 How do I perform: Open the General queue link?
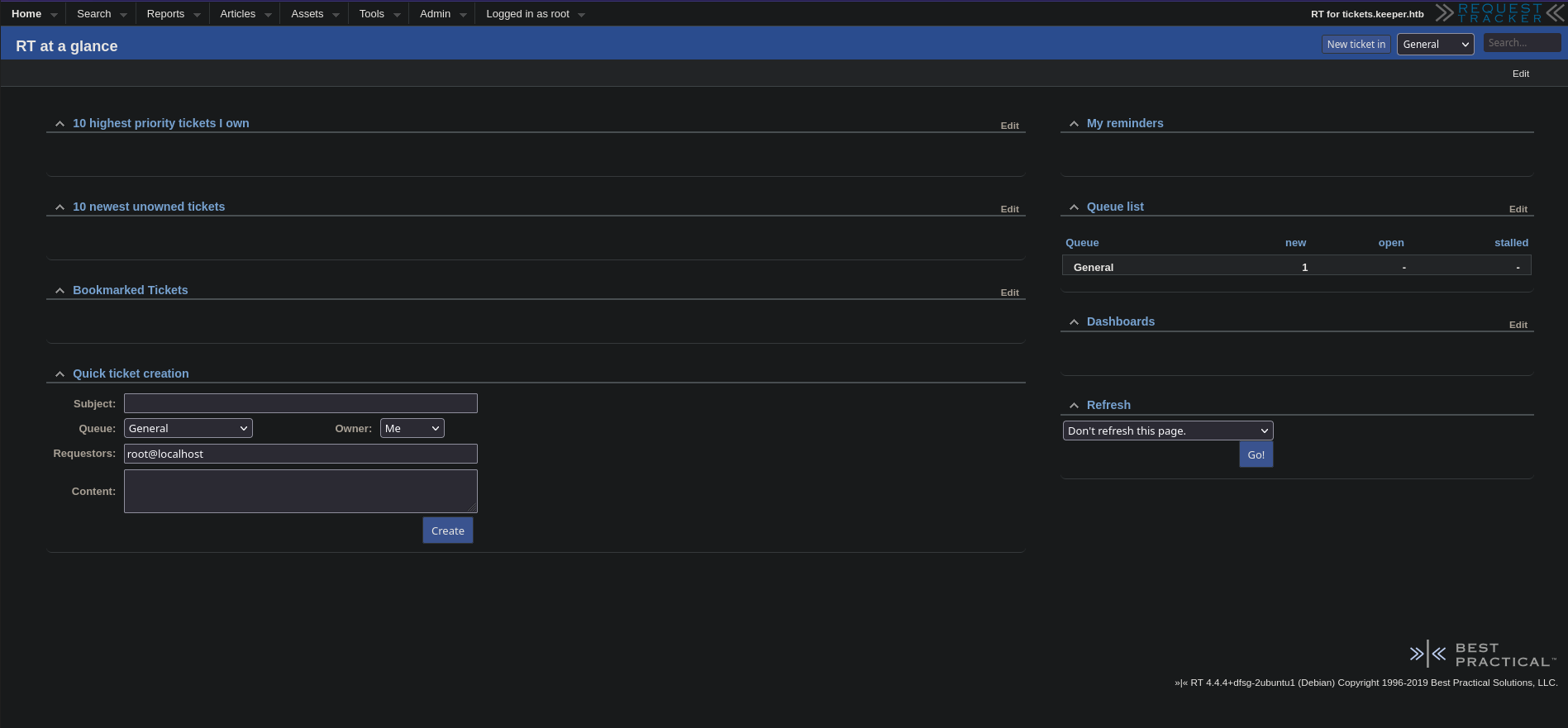click(1093, 268)
